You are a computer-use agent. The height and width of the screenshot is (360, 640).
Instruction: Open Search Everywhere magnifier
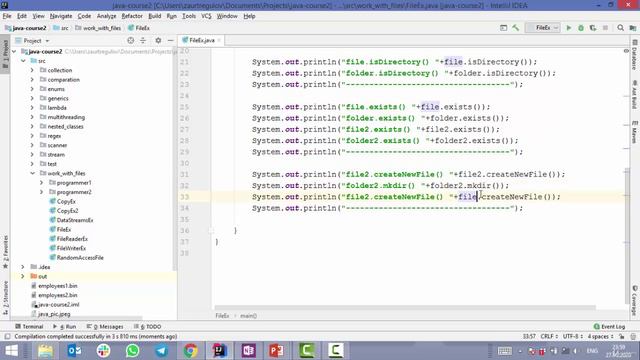coord(620,28)
